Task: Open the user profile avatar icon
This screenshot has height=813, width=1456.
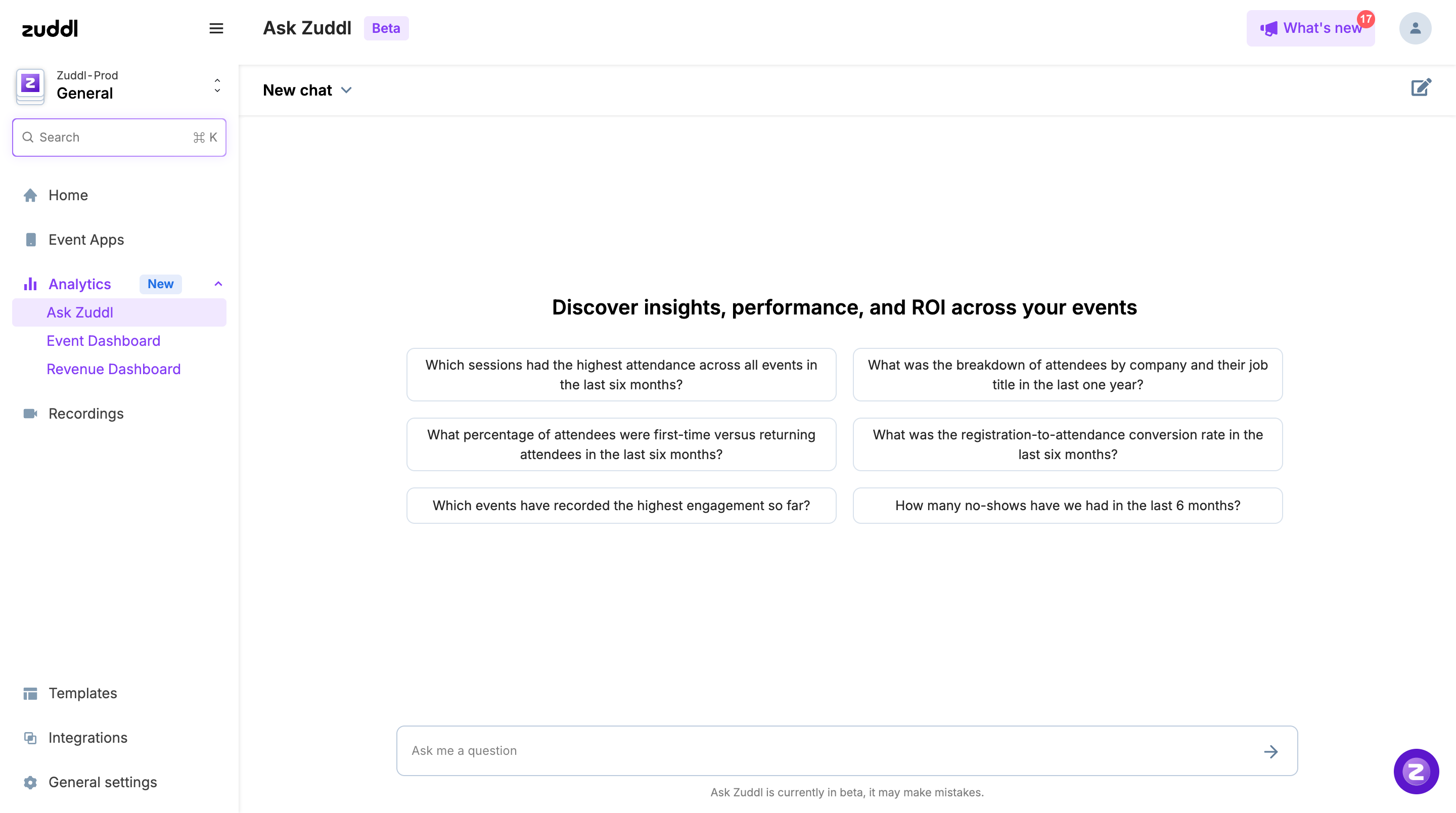Action: pos(1415,28)
